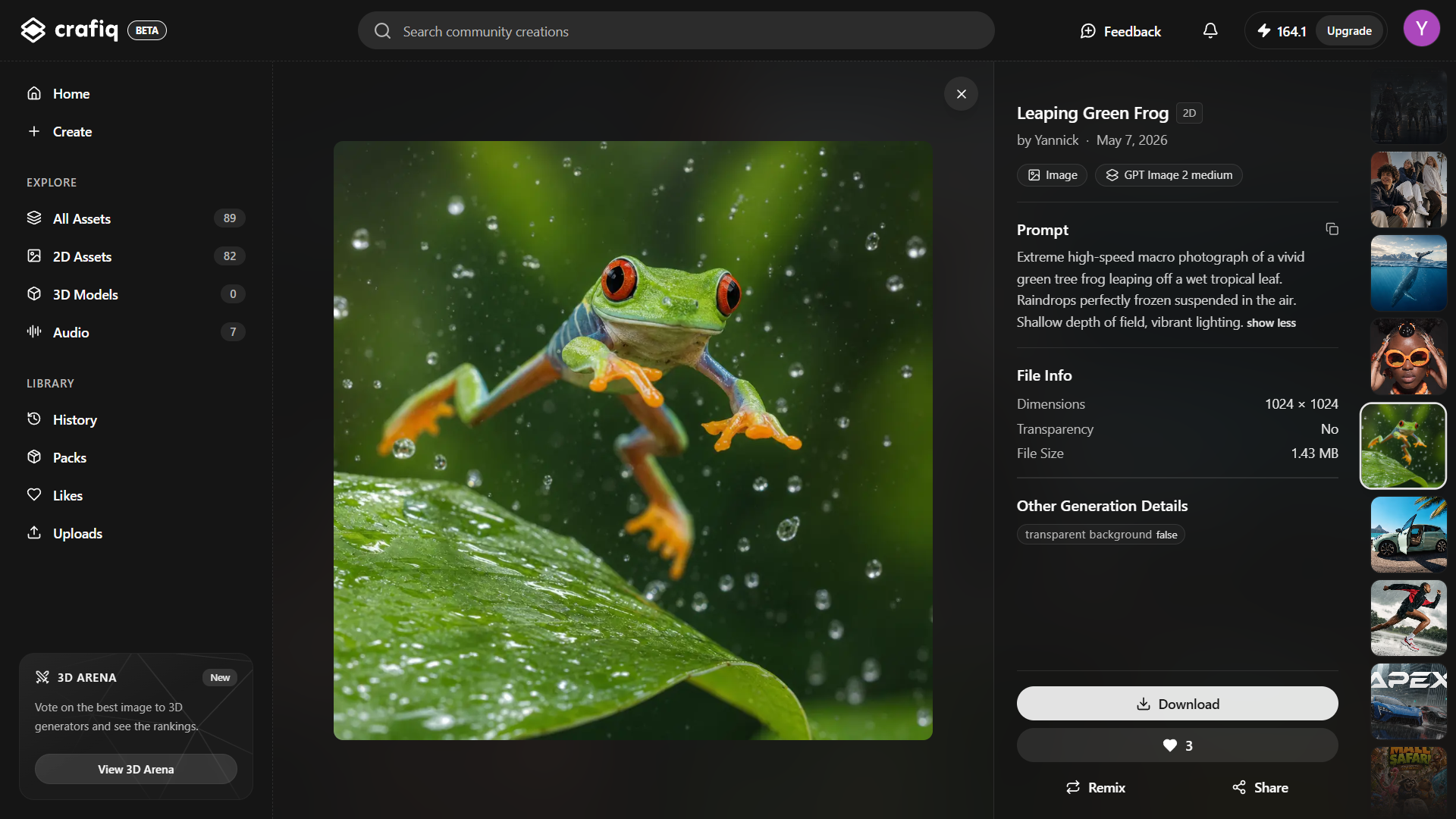The image size is (1456, 819).
Task: Like the image with heart button
Action: (1177, 745)
